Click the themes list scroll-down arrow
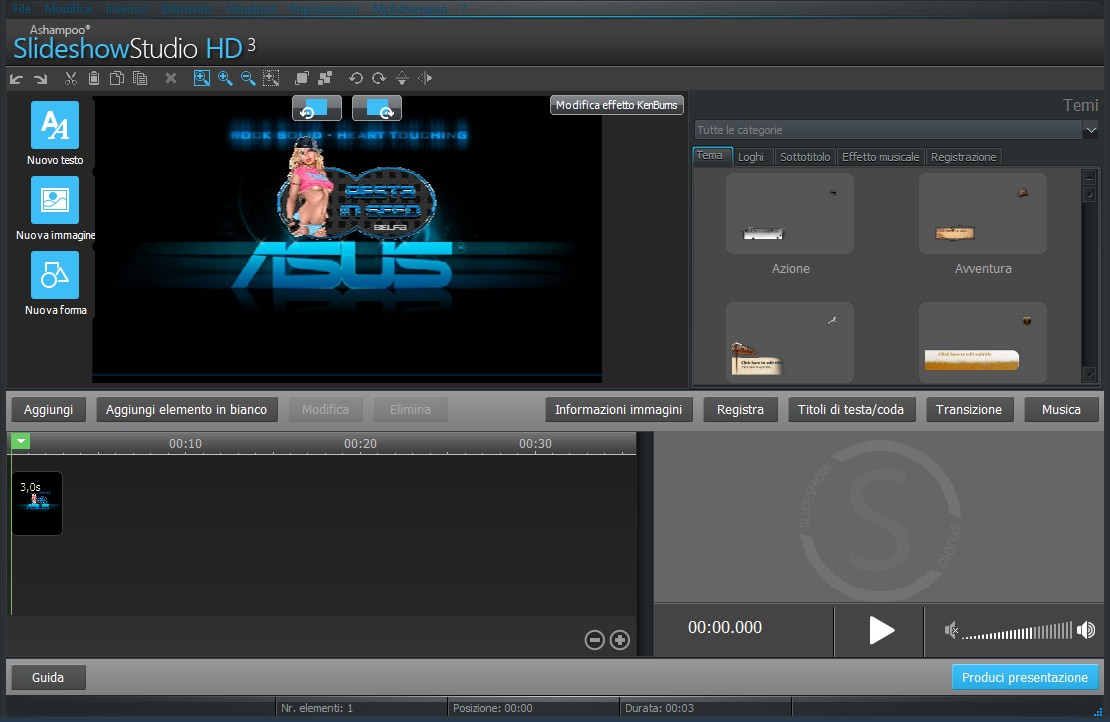The height and width of the screenshot is (722, 1110). pyautogui.click(x=1089, y=374)
